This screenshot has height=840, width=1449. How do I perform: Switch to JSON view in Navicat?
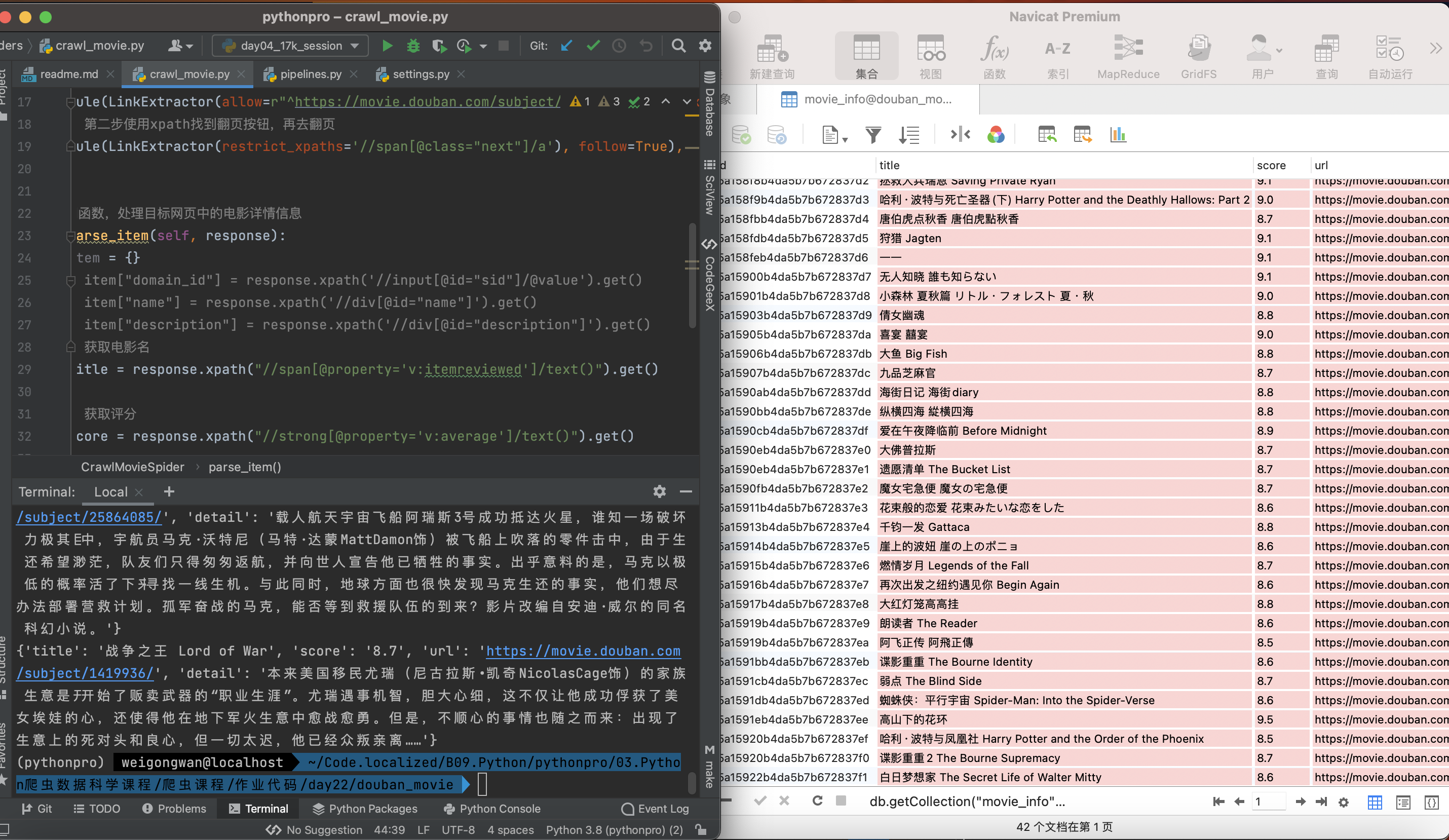(x=1431, y=802)
